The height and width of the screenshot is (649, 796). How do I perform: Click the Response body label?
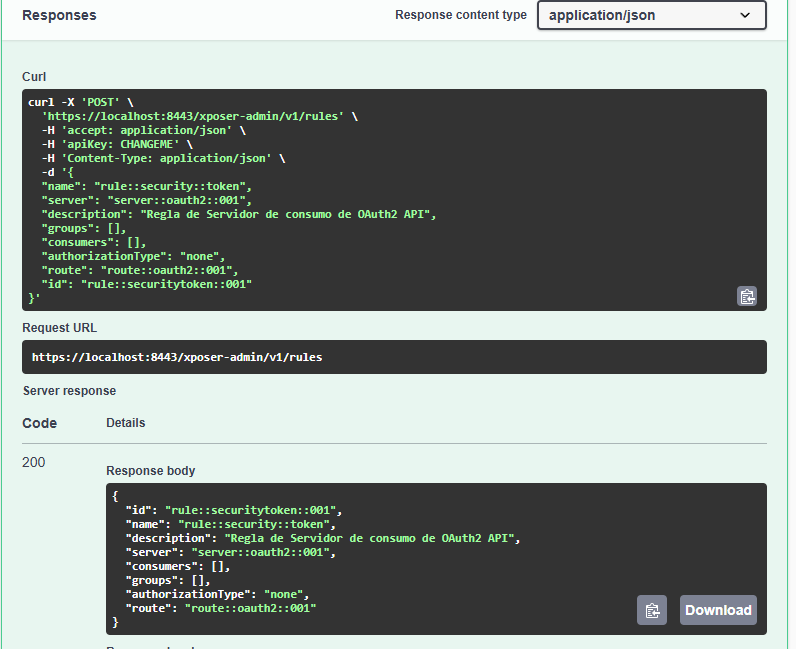tap(151, 471)
